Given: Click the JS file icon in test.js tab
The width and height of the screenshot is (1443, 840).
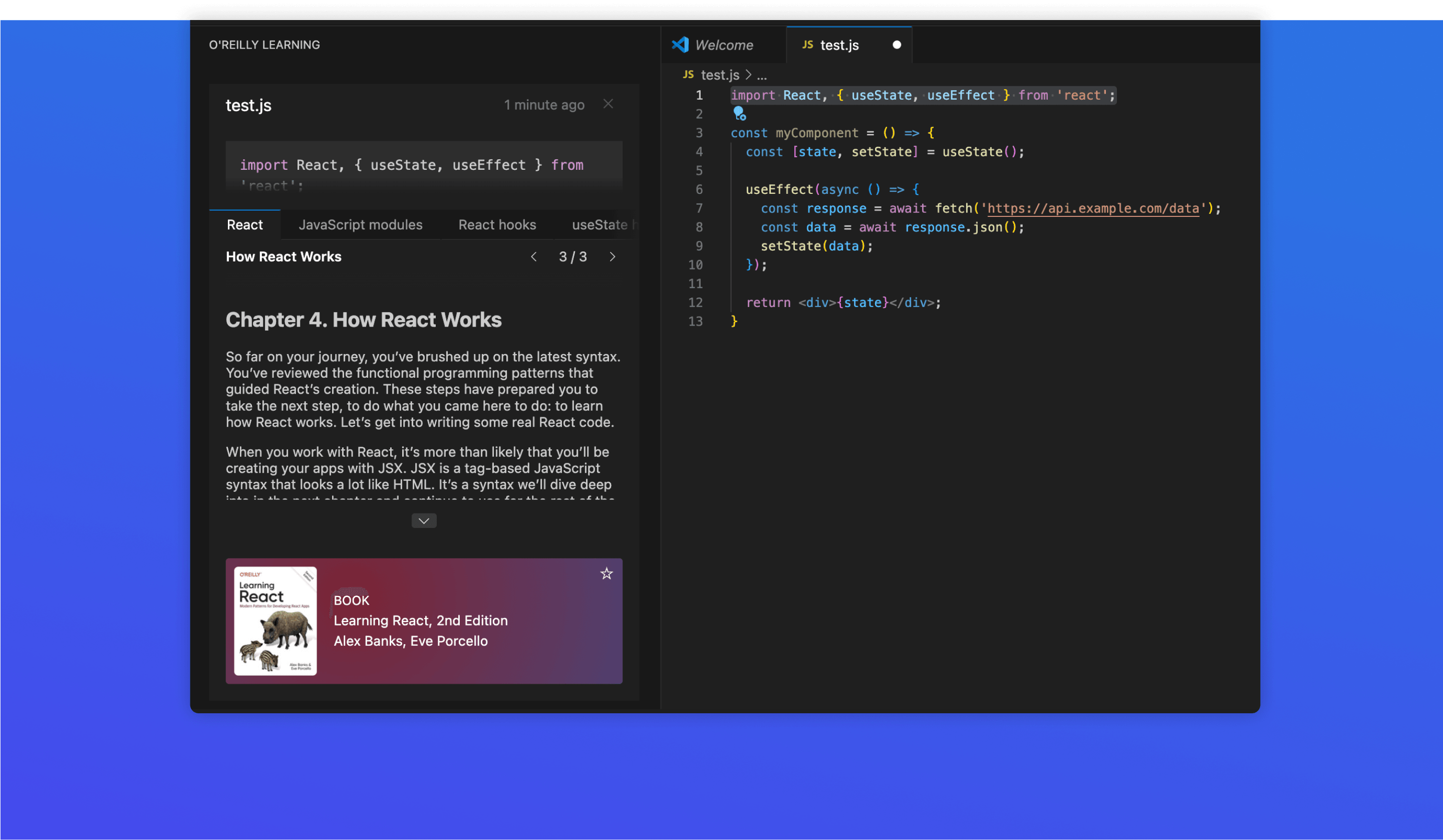Looking at the screenshot, I should [x=807, y=45].
